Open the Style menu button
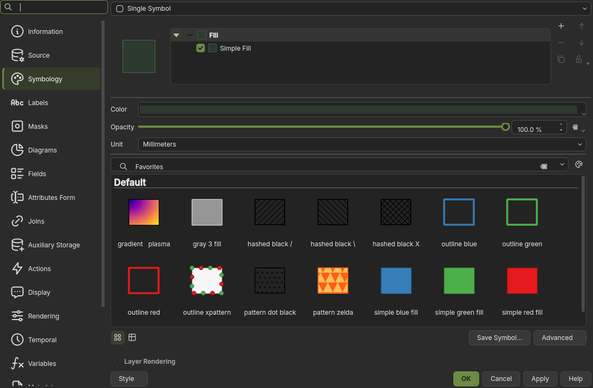 click(x=129, y=379)
